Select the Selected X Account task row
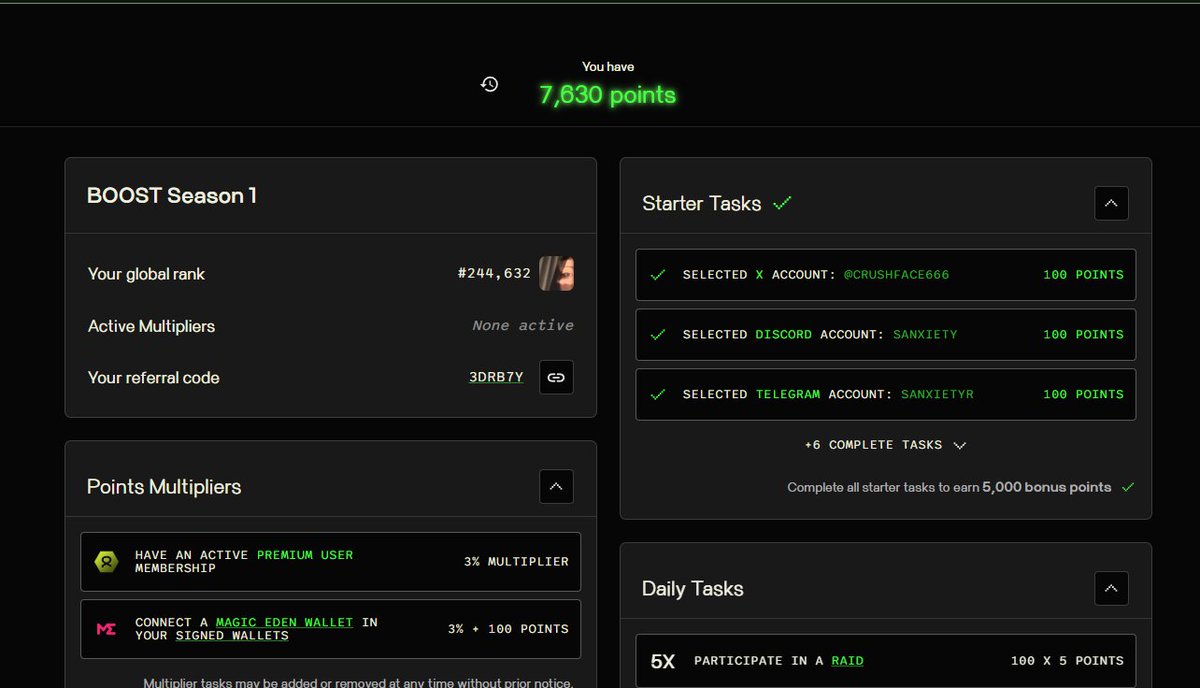Viewport: 1200px width, 688px height. point(886,275)
